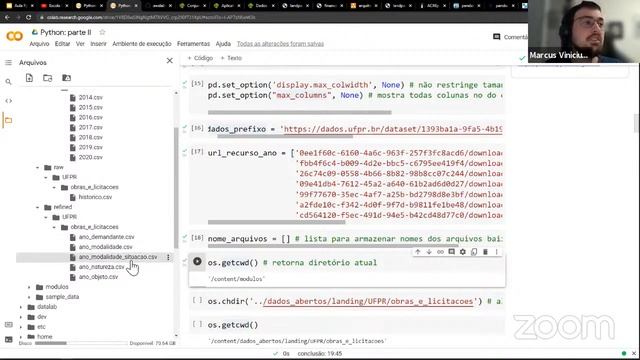Open the terminal icon at bottom-left

click(x=8, y=339)
